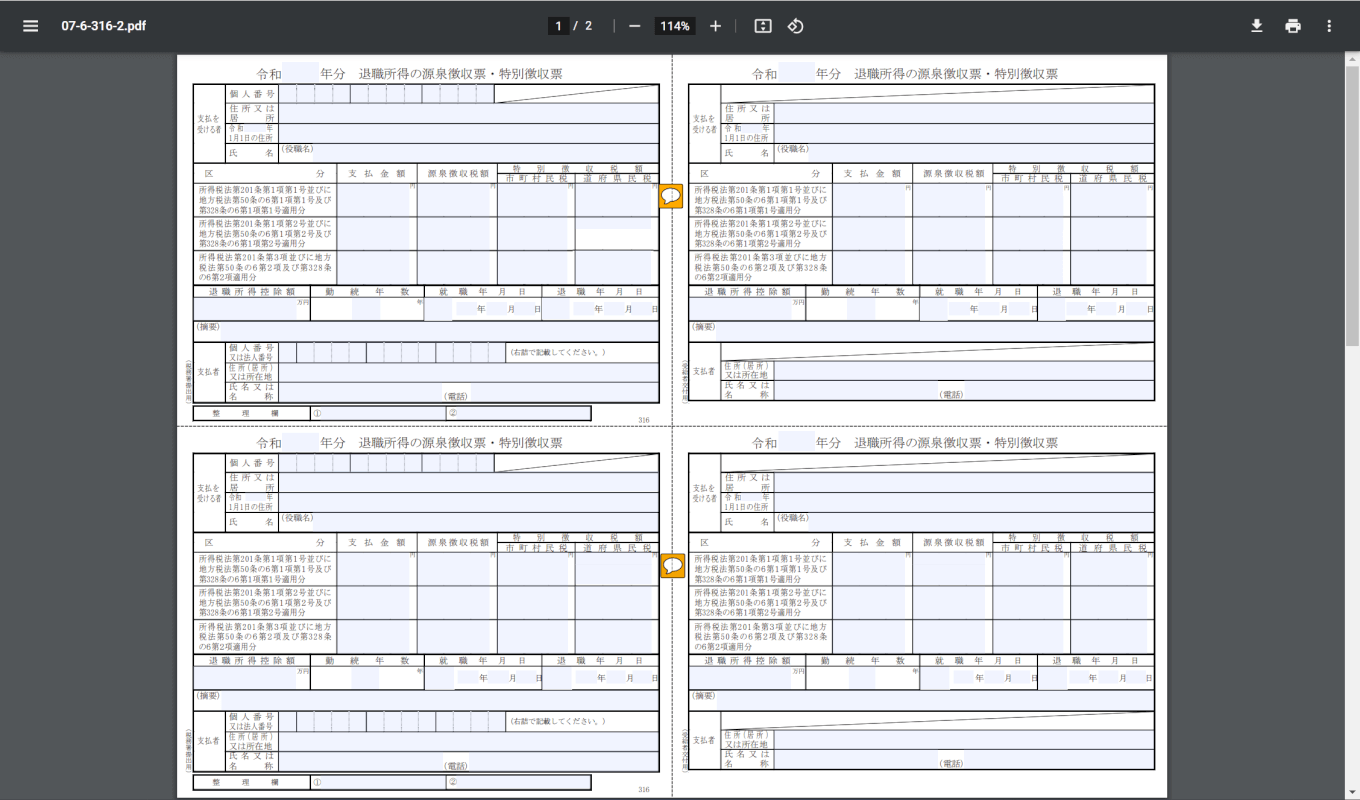Click the zoom in plus button
Image resolution: width=1360 pixels, height=800 pixels.
715,26
